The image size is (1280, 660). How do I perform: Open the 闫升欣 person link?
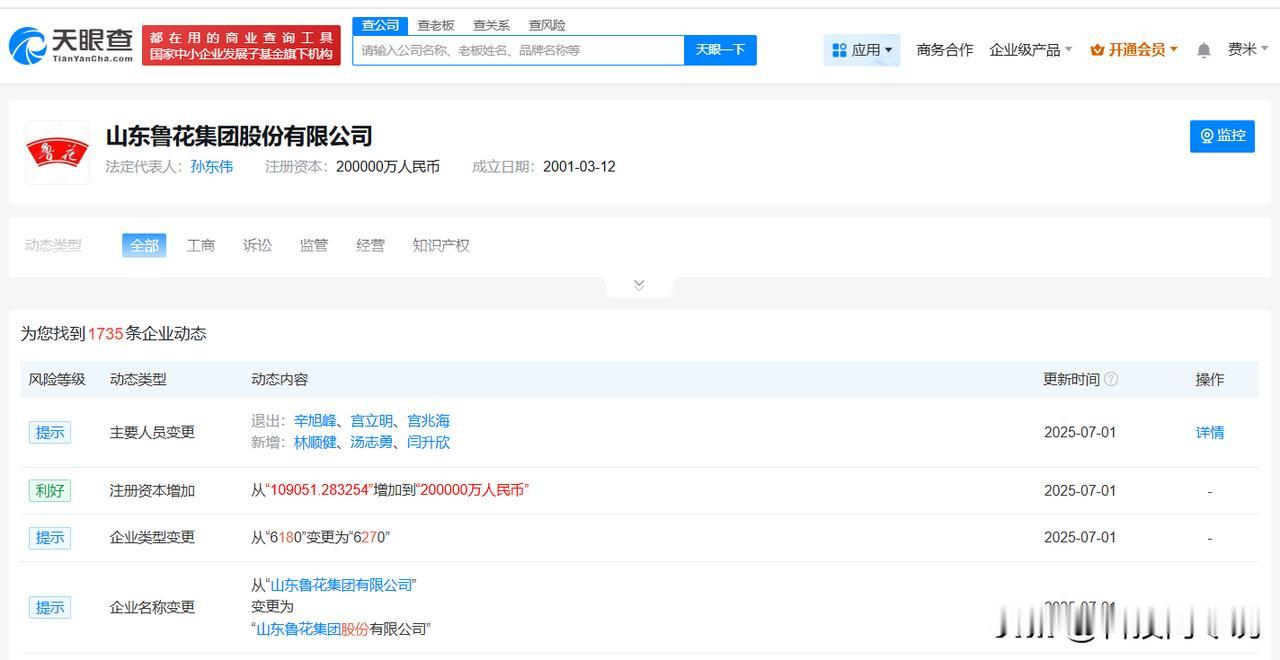point(428,442)
